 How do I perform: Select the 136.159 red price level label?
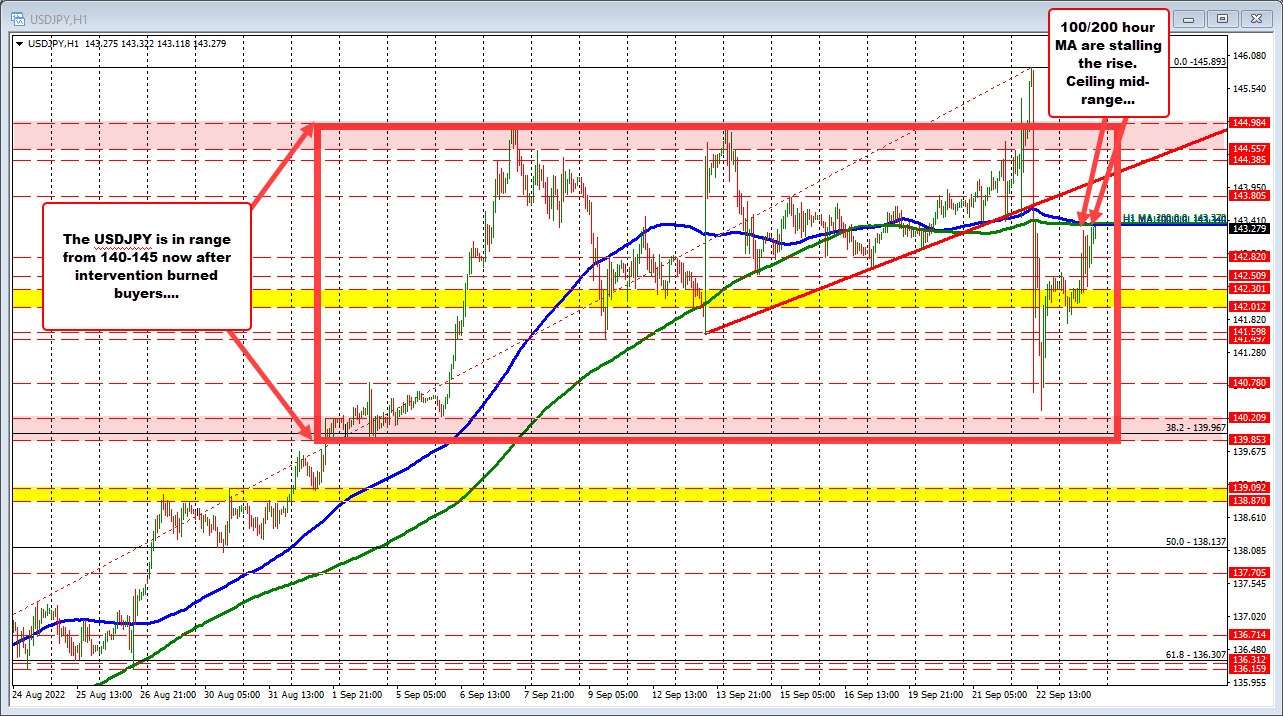1249,668
